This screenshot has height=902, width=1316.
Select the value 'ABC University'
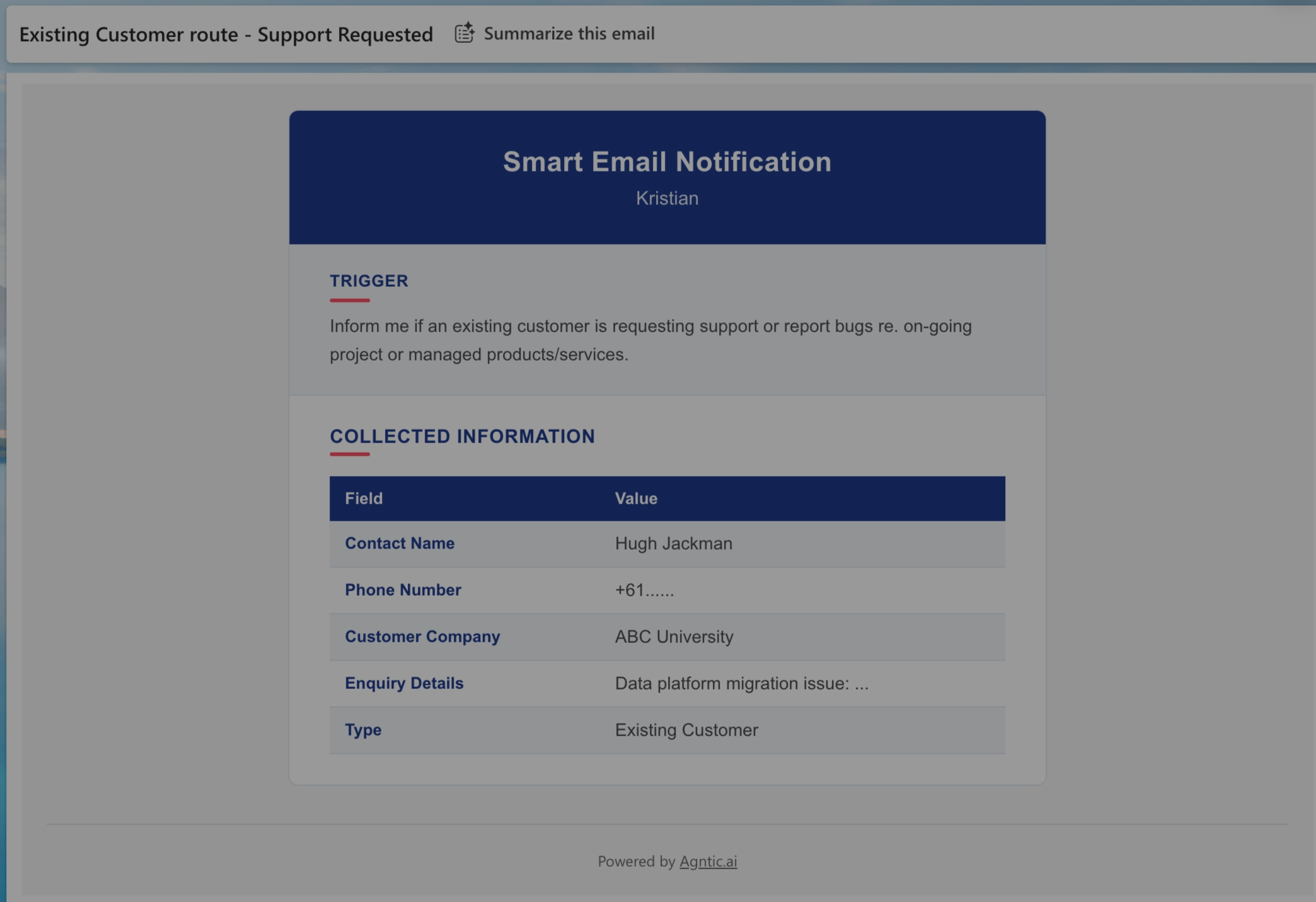[x=674, y=637]
